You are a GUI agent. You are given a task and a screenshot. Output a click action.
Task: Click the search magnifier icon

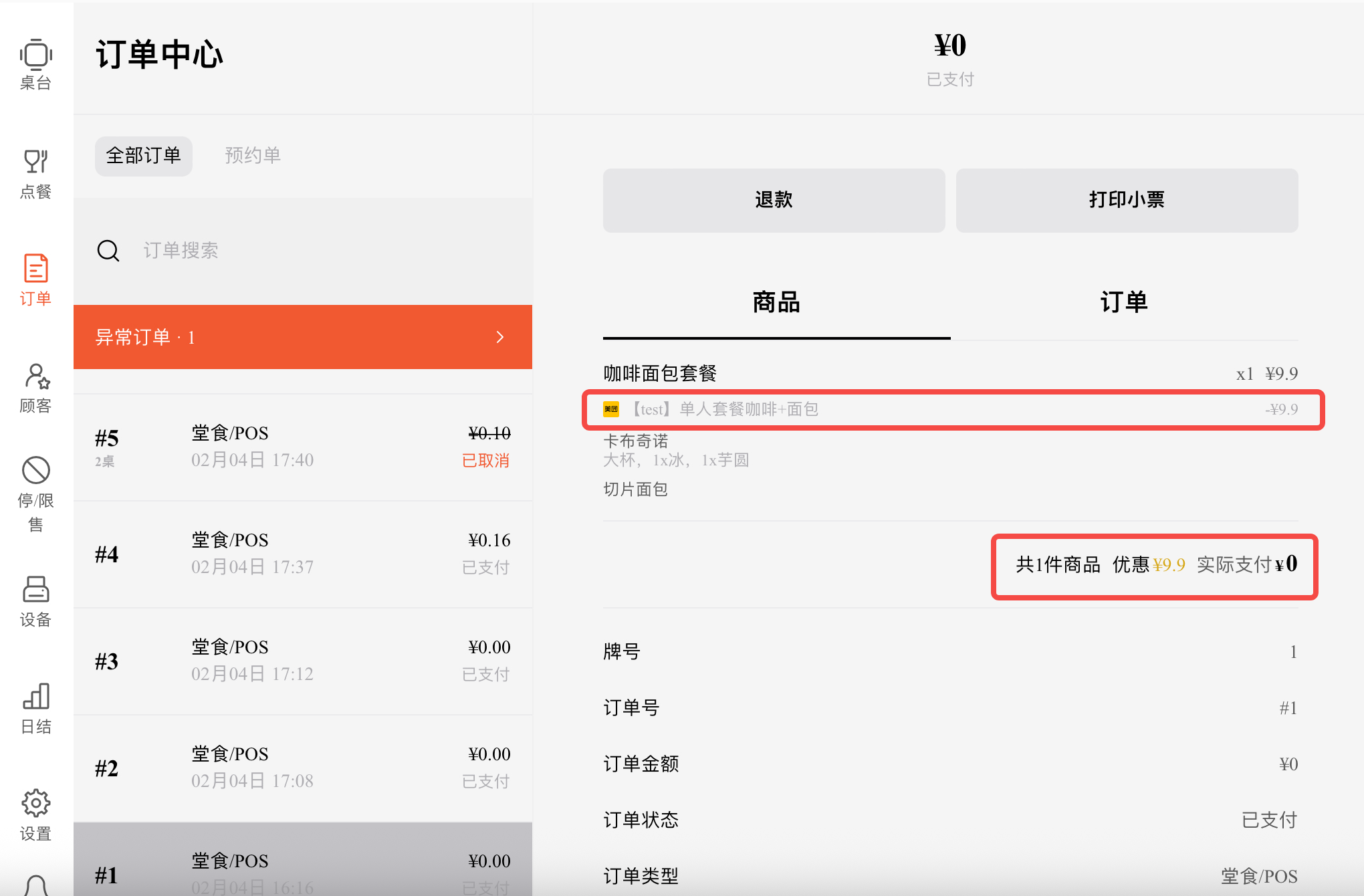[108, 251]
